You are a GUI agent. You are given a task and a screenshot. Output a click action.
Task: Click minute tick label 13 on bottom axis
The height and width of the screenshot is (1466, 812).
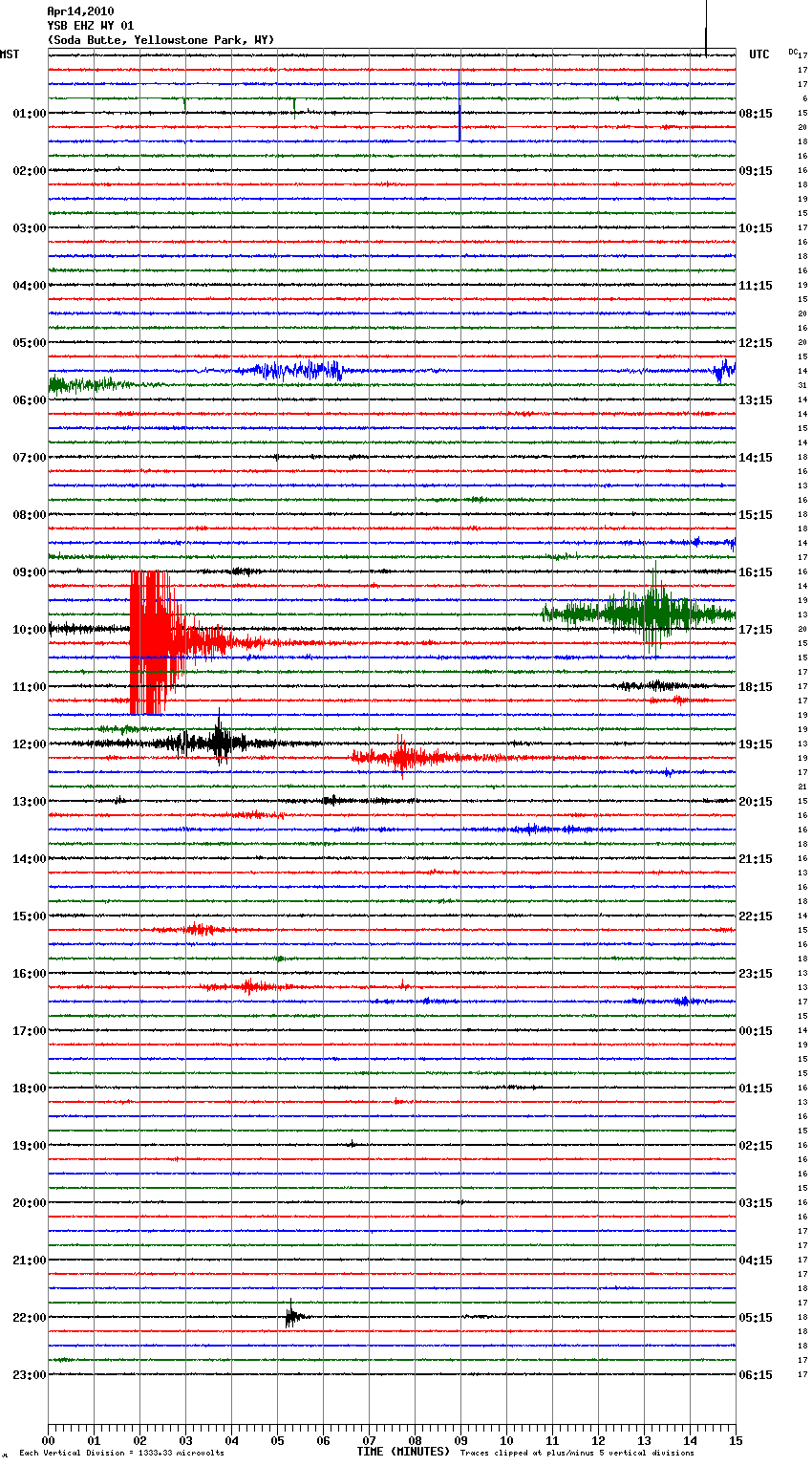coord(644,1440)
